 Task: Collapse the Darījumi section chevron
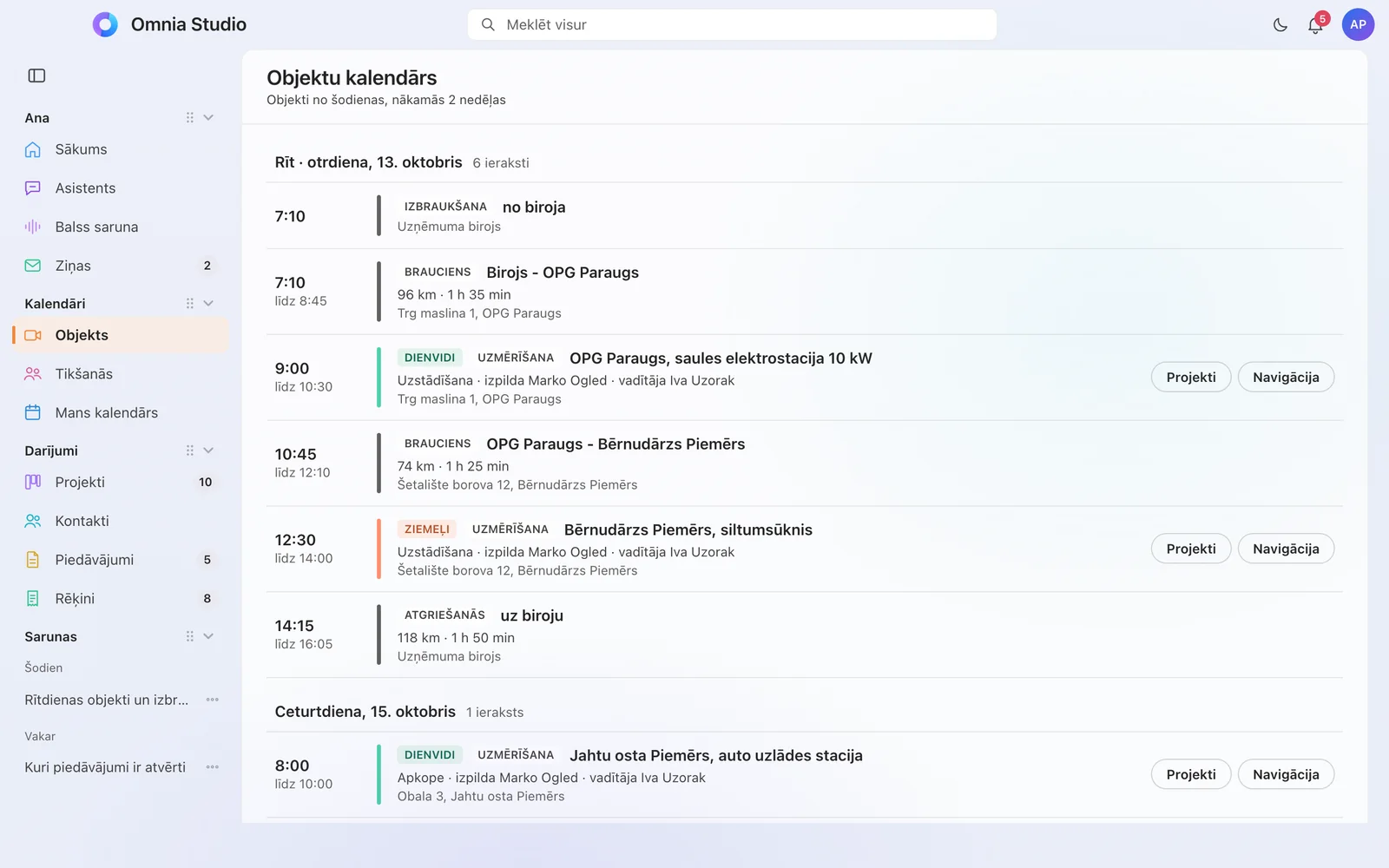[208, 450]
